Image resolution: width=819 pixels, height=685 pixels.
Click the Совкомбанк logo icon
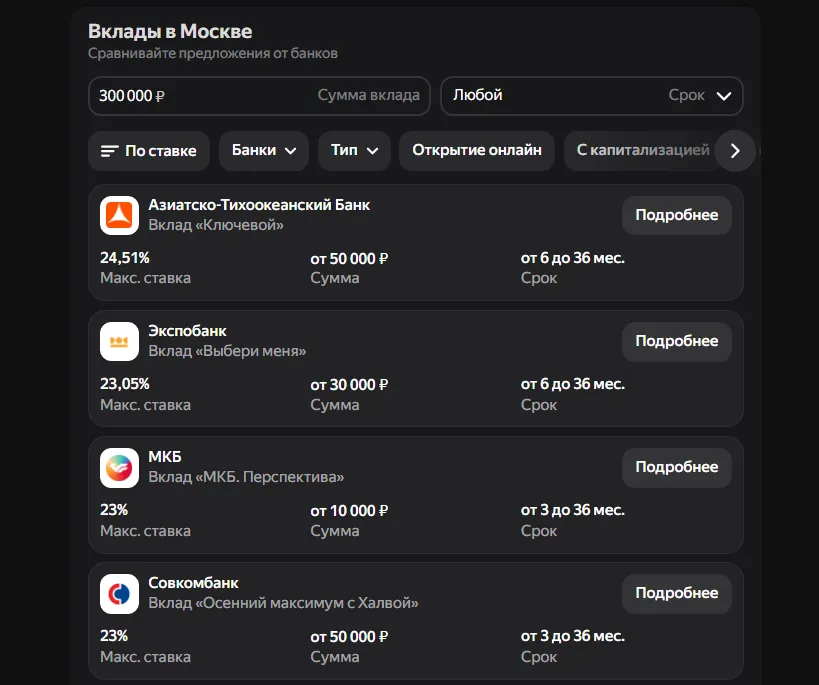[120, 594]
